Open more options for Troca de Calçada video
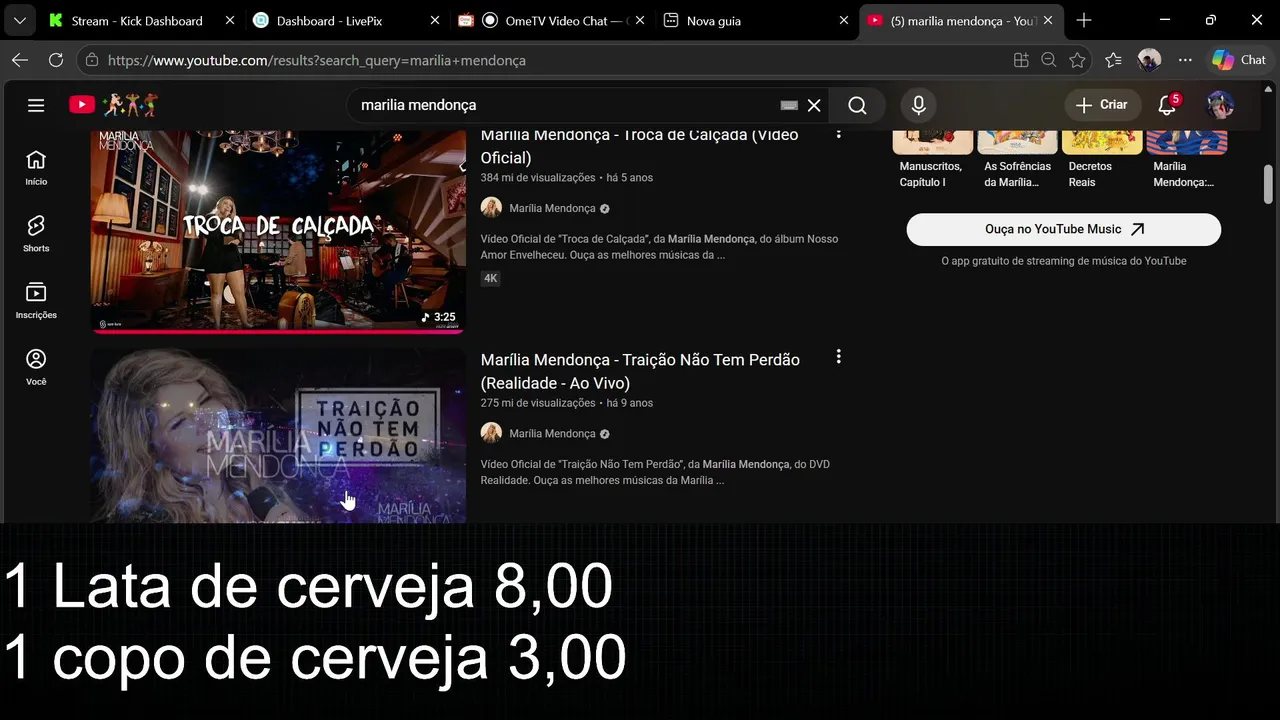The width and height of the screenshot is (1280, 720). 838,132
